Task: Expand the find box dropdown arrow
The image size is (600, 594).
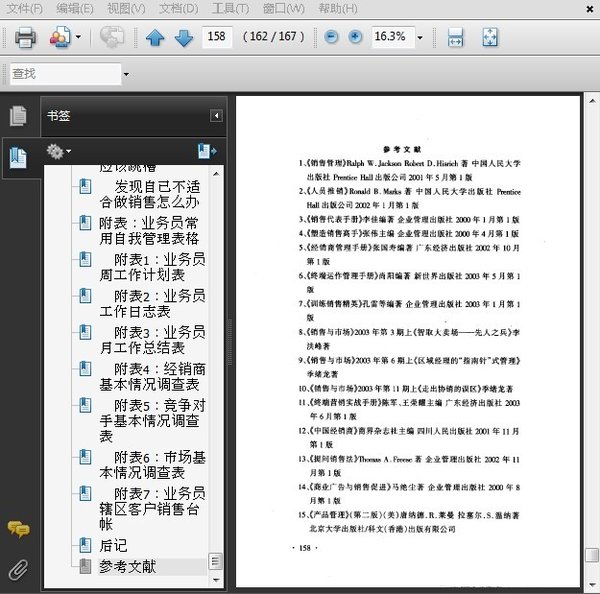Action: pos(125,74)
